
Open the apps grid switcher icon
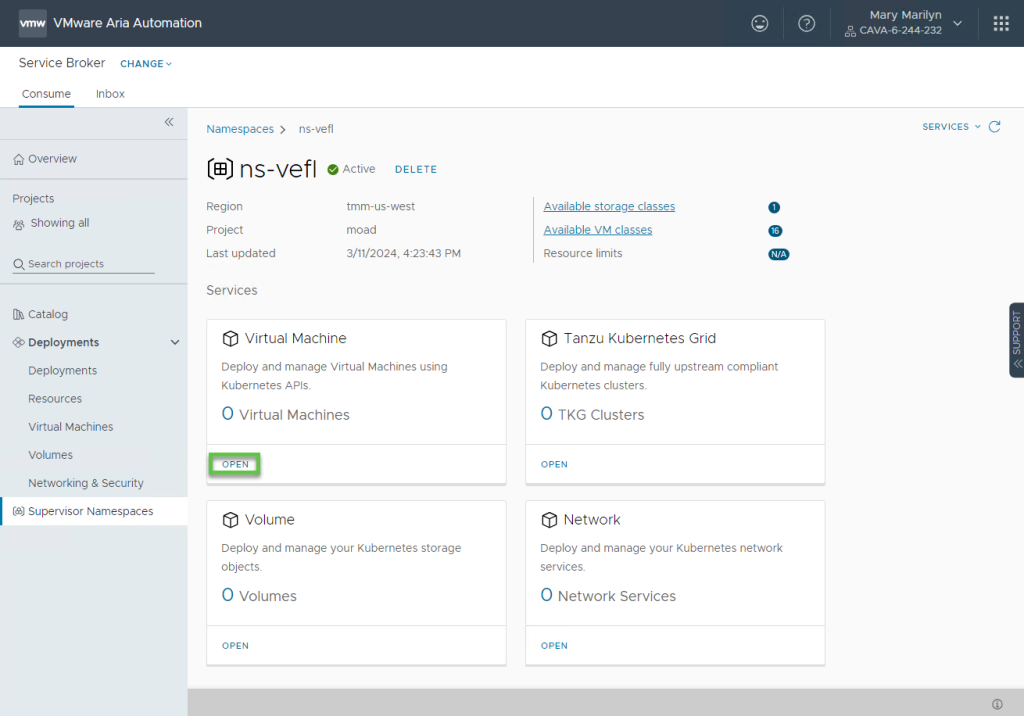click(1000, 24)
